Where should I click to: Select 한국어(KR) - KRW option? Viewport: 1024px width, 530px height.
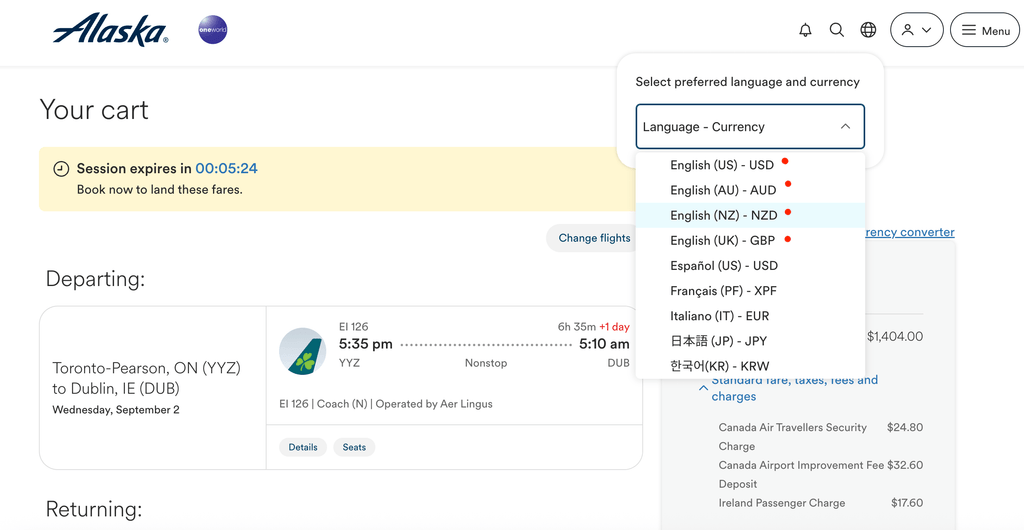pyautogui.click(x=750, y=366)
